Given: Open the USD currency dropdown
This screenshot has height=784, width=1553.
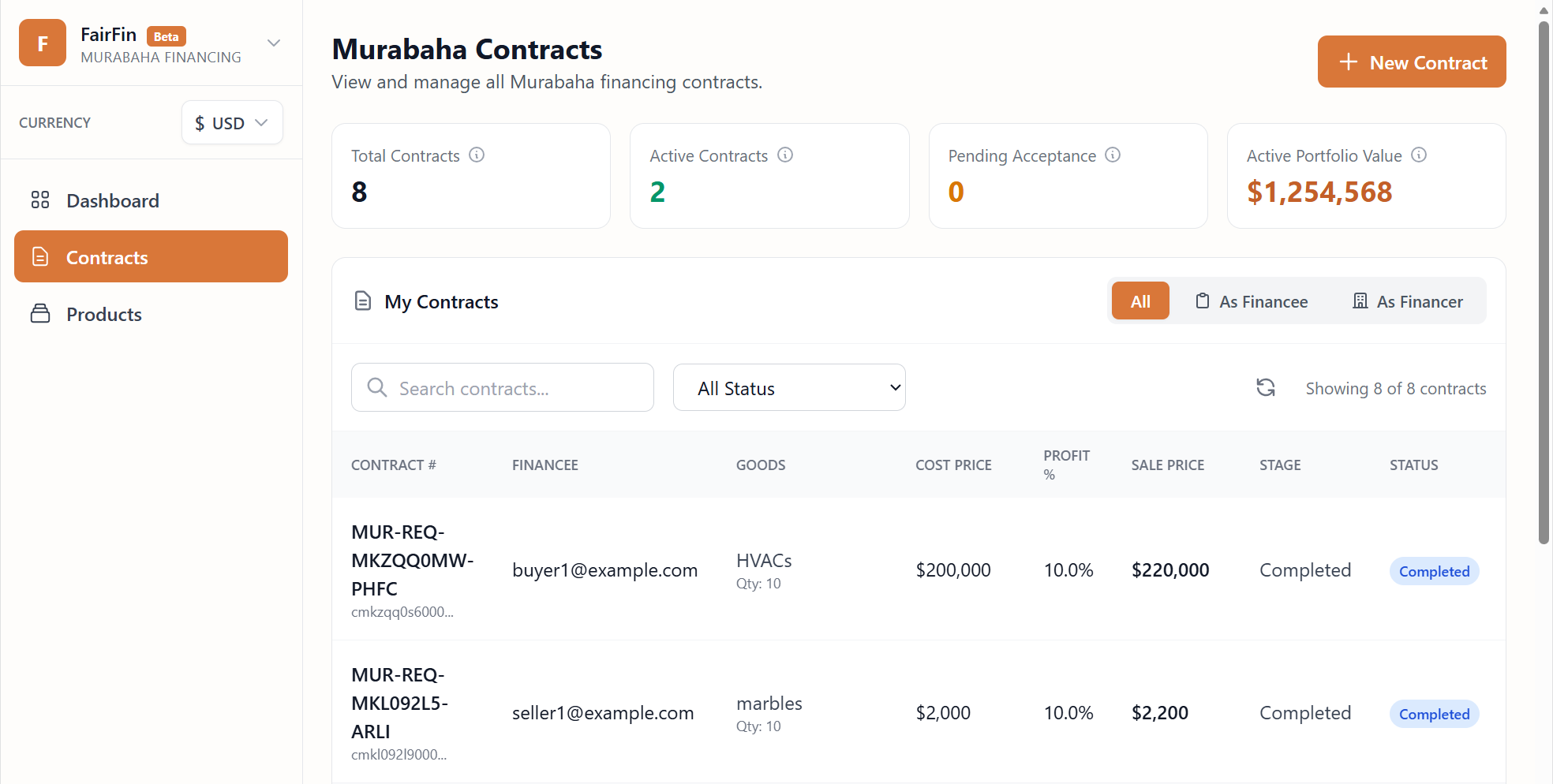Looking at the screenshot, I should point(232,123).
